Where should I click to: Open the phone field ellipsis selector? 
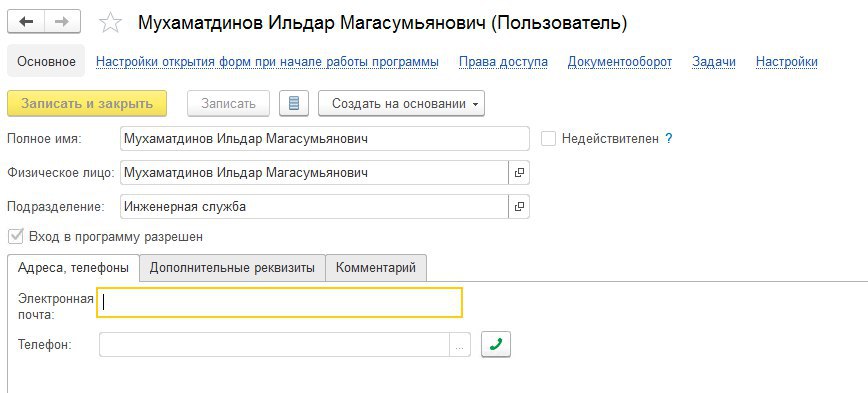[x=459, y=345]
